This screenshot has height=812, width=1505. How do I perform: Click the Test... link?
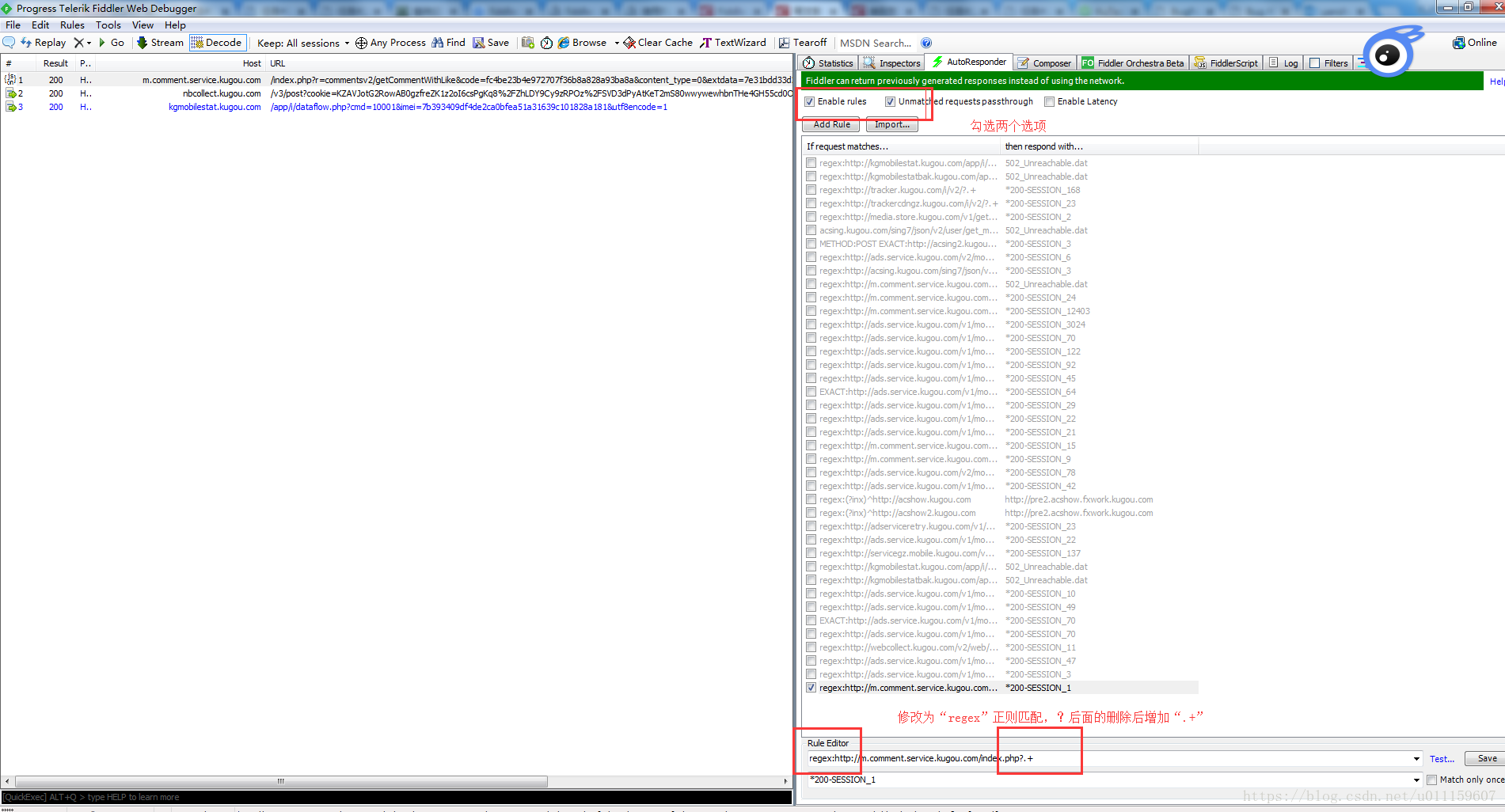click(x=1442, y=759)
